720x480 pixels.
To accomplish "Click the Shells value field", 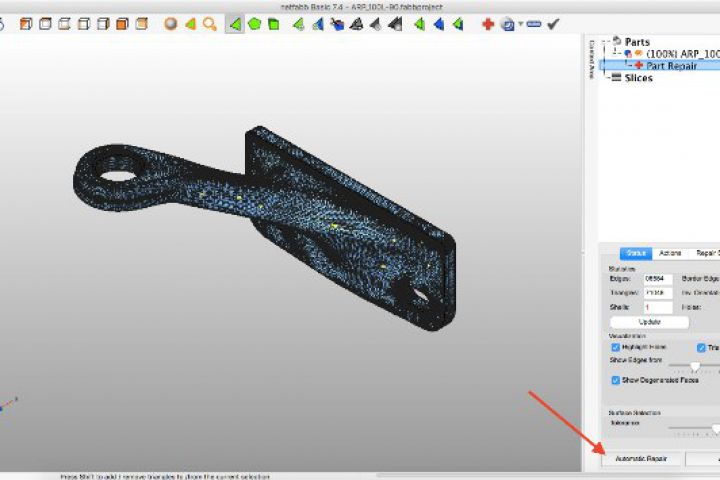I will pyautogui.click(x=658, y=307).
